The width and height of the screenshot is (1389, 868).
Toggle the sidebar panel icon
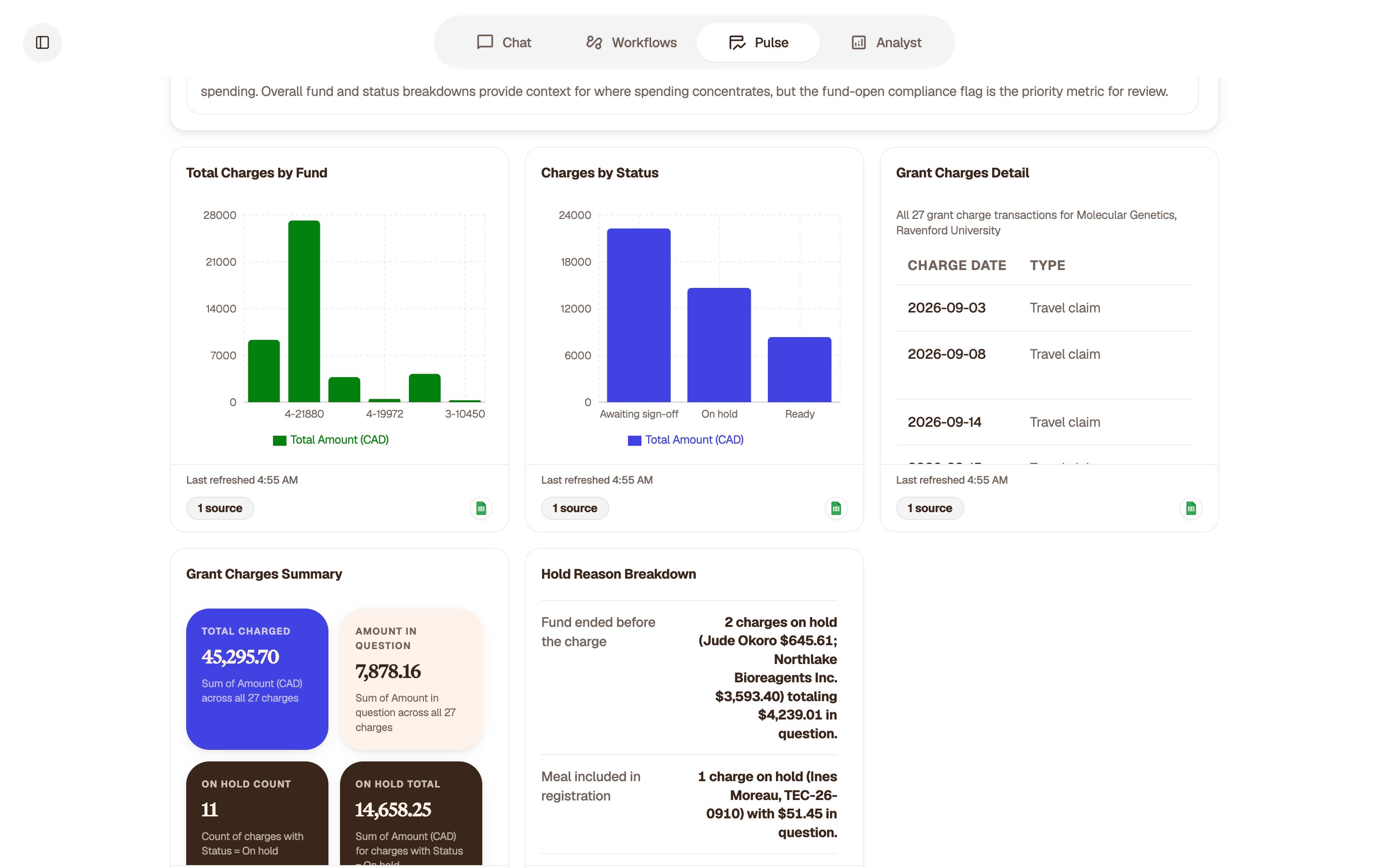[x=42, y=42]
